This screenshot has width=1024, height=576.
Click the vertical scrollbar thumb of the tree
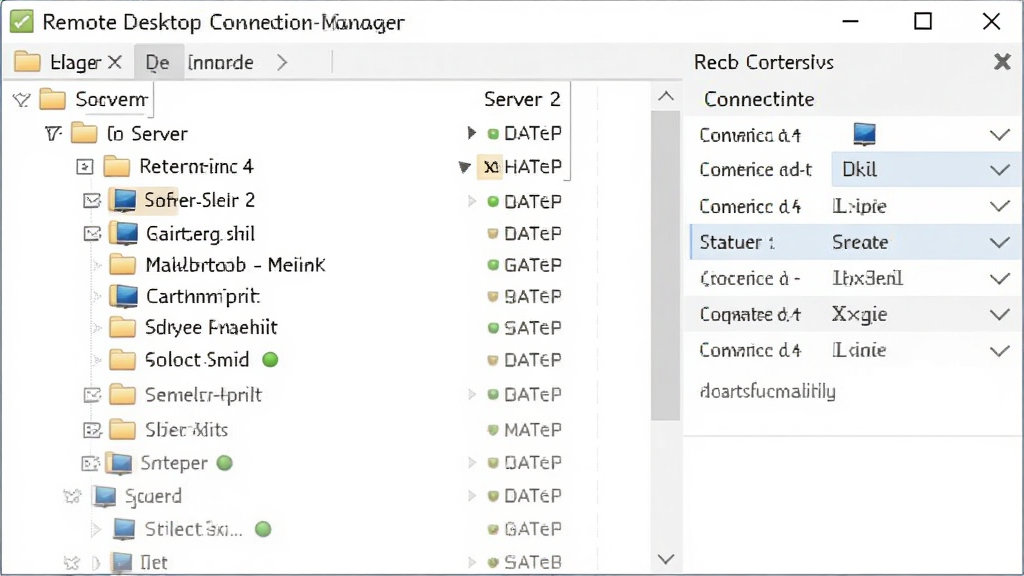pyautogui.click(x=665, y=265)
